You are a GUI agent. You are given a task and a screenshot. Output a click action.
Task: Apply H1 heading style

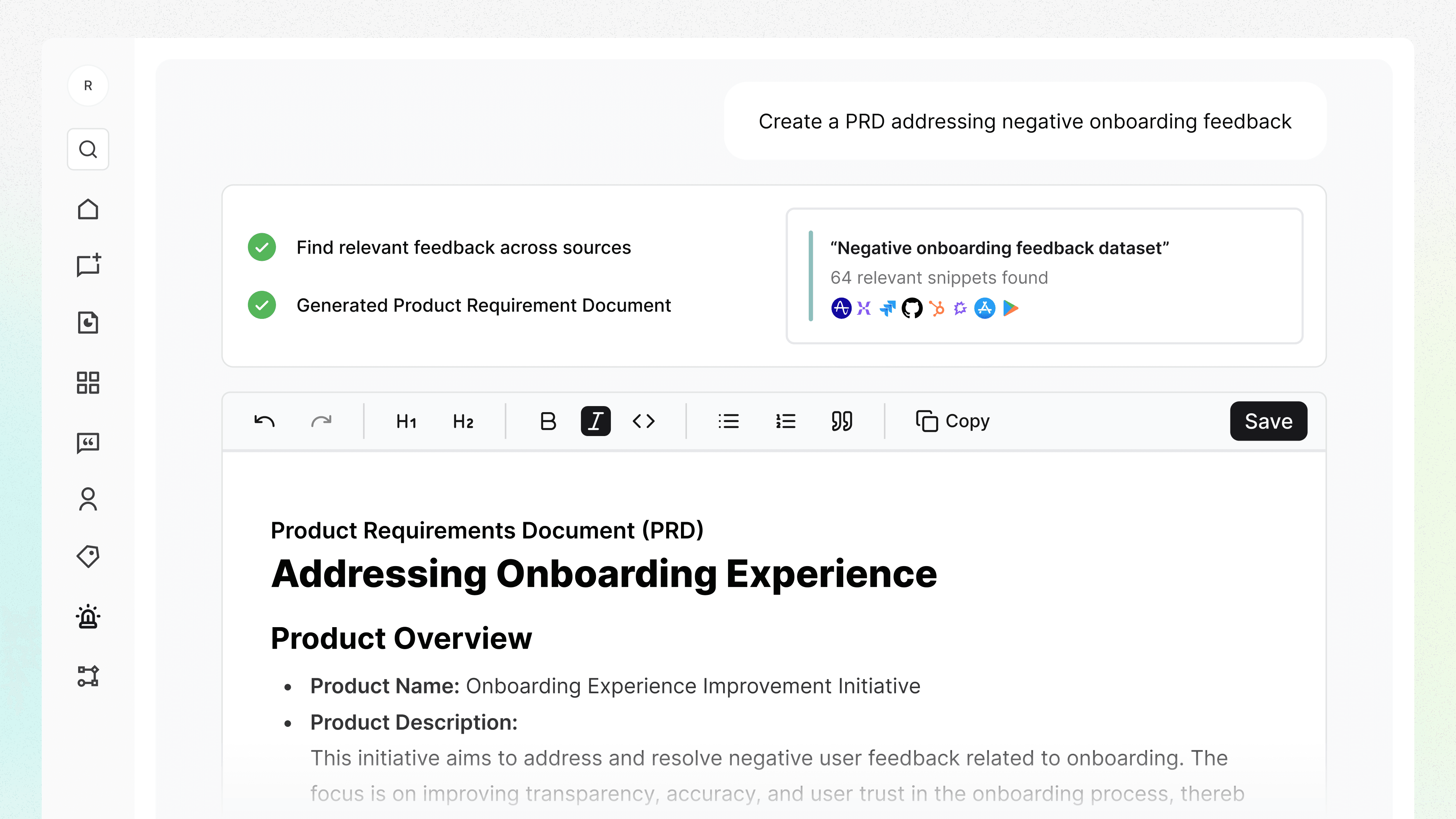click(406, 421)
